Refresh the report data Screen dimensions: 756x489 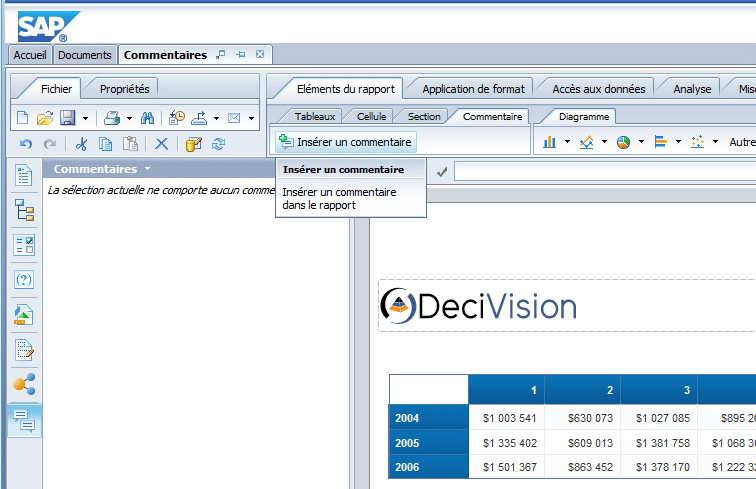tap(218, 144)
